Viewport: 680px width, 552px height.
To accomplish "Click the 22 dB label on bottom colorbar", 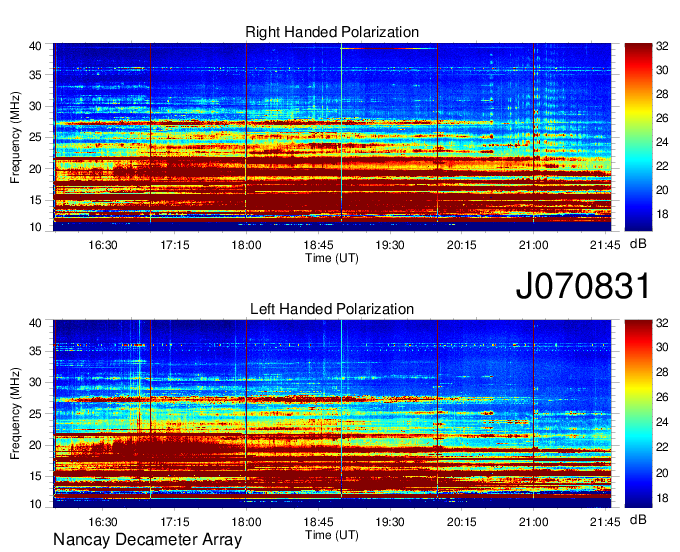I will point(662,447).
